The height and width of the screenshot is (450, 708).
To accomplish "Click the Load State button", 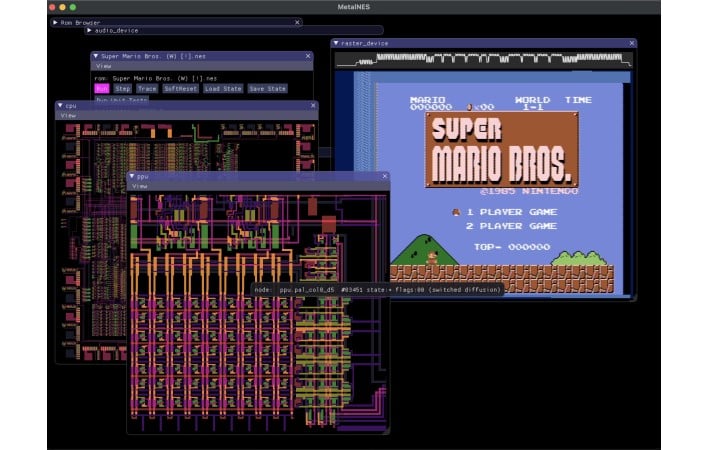I will [222, 88].
